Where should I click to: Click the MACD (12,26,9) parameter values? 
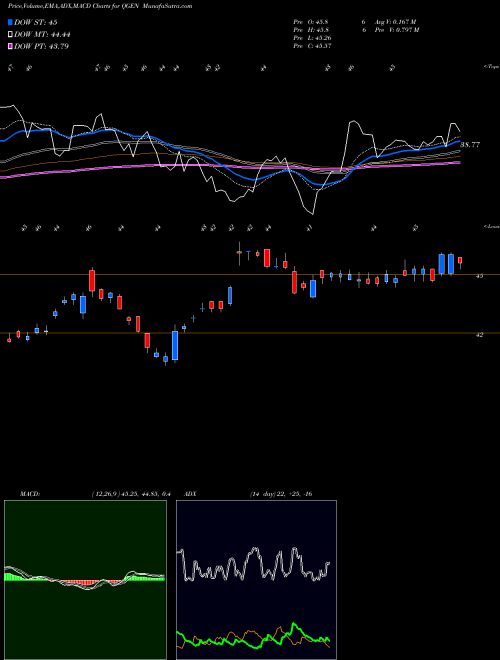pyautogui.click(x=130, y=494)
